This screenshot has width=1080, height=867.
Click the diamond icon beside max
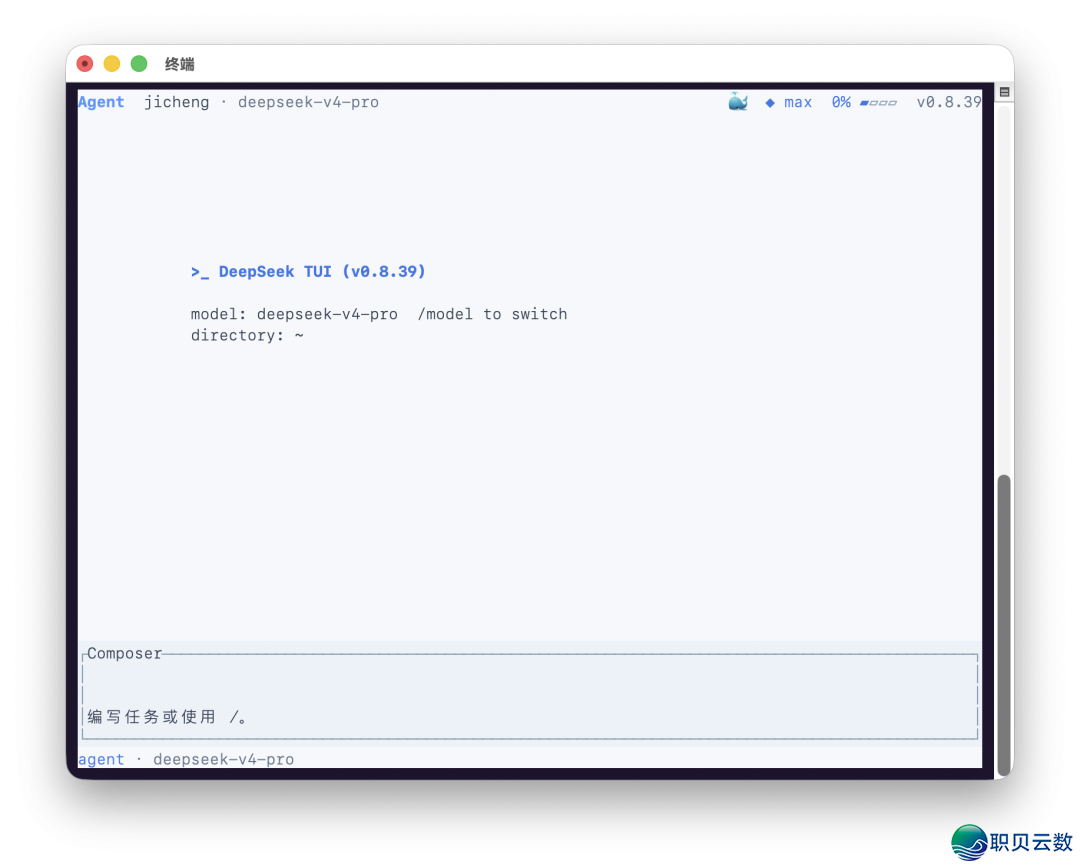tap(770, 103)
